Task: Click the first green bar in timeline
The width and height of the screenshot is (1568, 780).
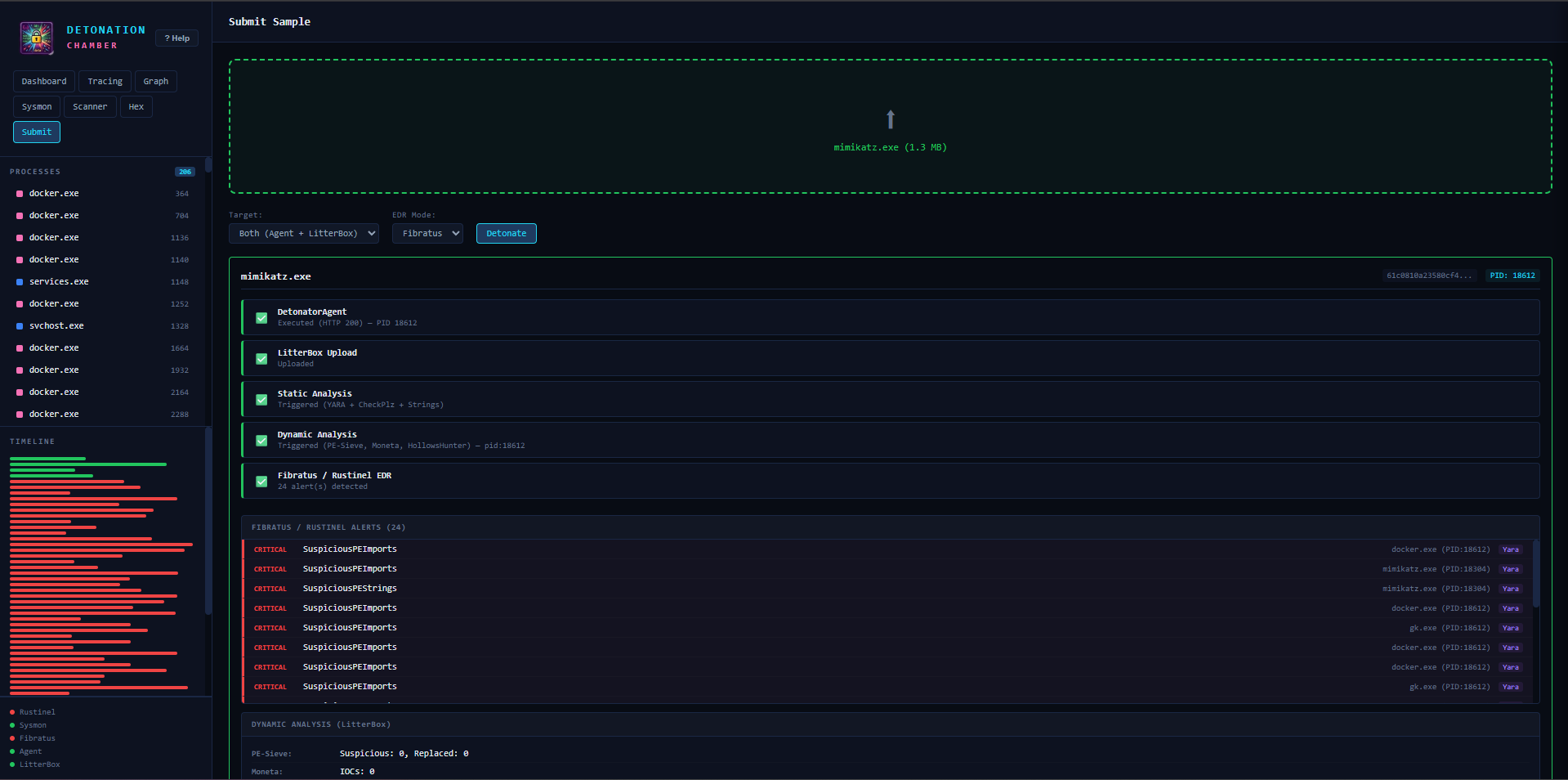Action: pyautogui.click(x=47, y=459)
